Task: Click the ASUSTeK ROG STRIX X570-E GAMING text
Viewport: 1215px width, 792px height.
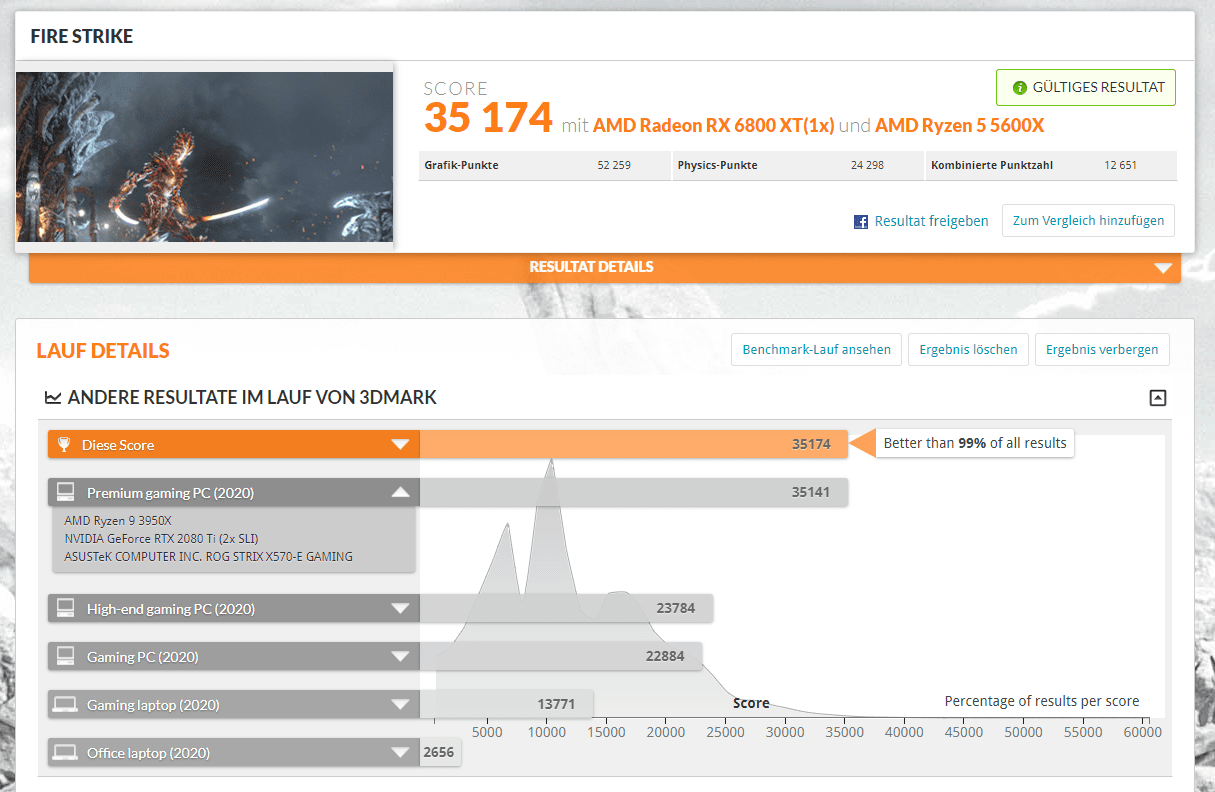Action: (x=208, y=556)
